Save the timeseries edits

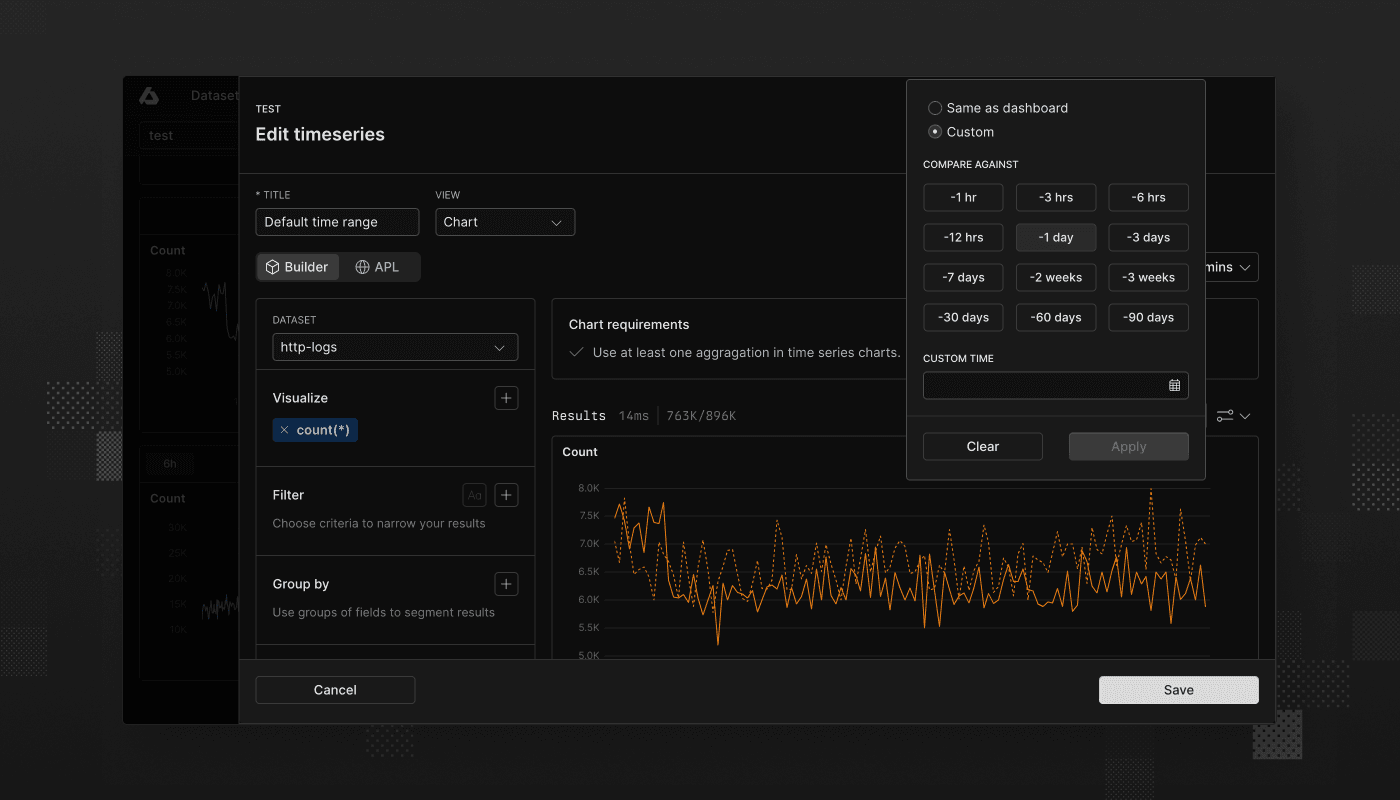[x=1178, y=689]
